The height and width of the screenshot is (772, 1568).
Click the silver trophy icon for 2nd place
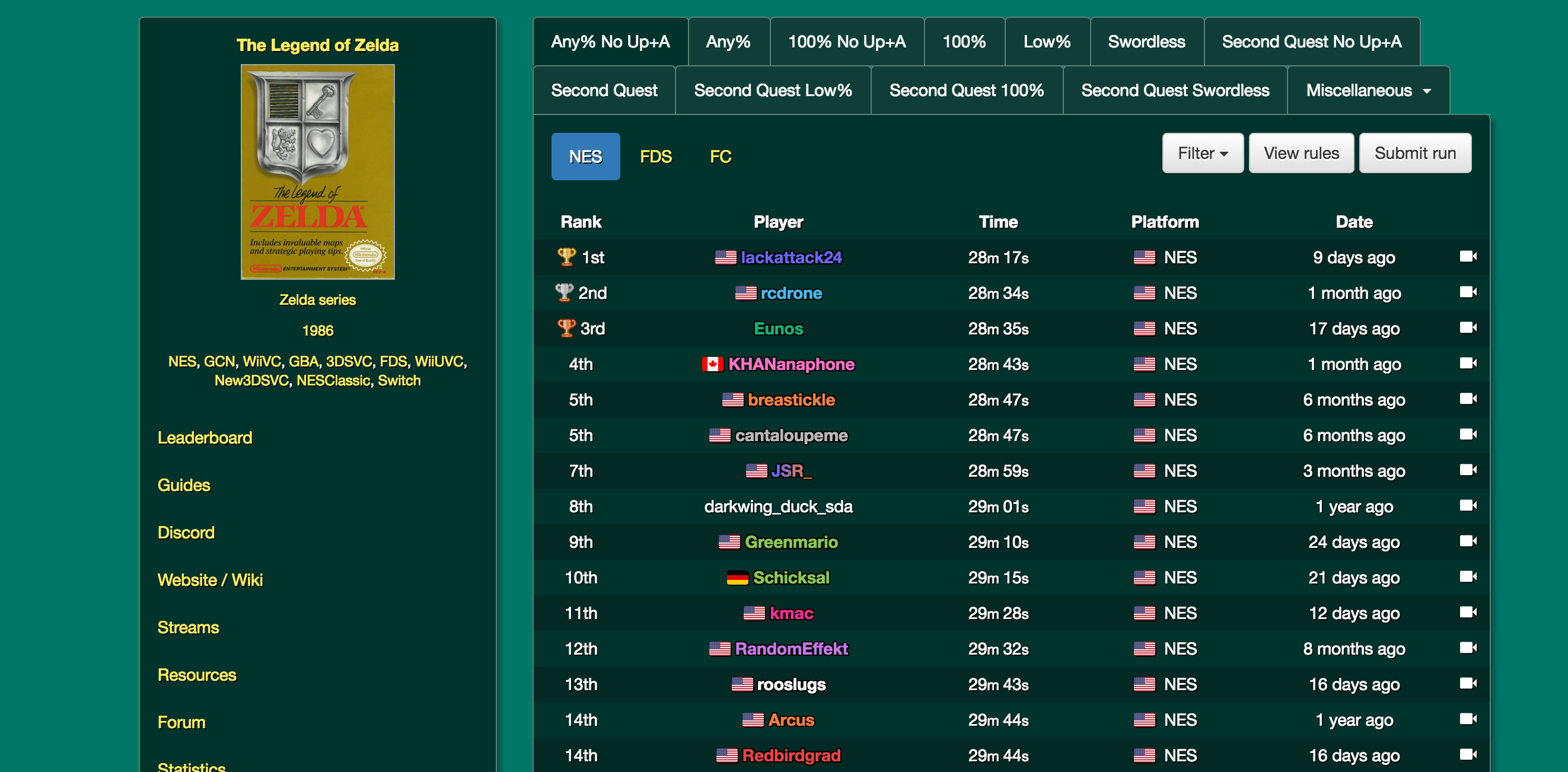(564, 292)
